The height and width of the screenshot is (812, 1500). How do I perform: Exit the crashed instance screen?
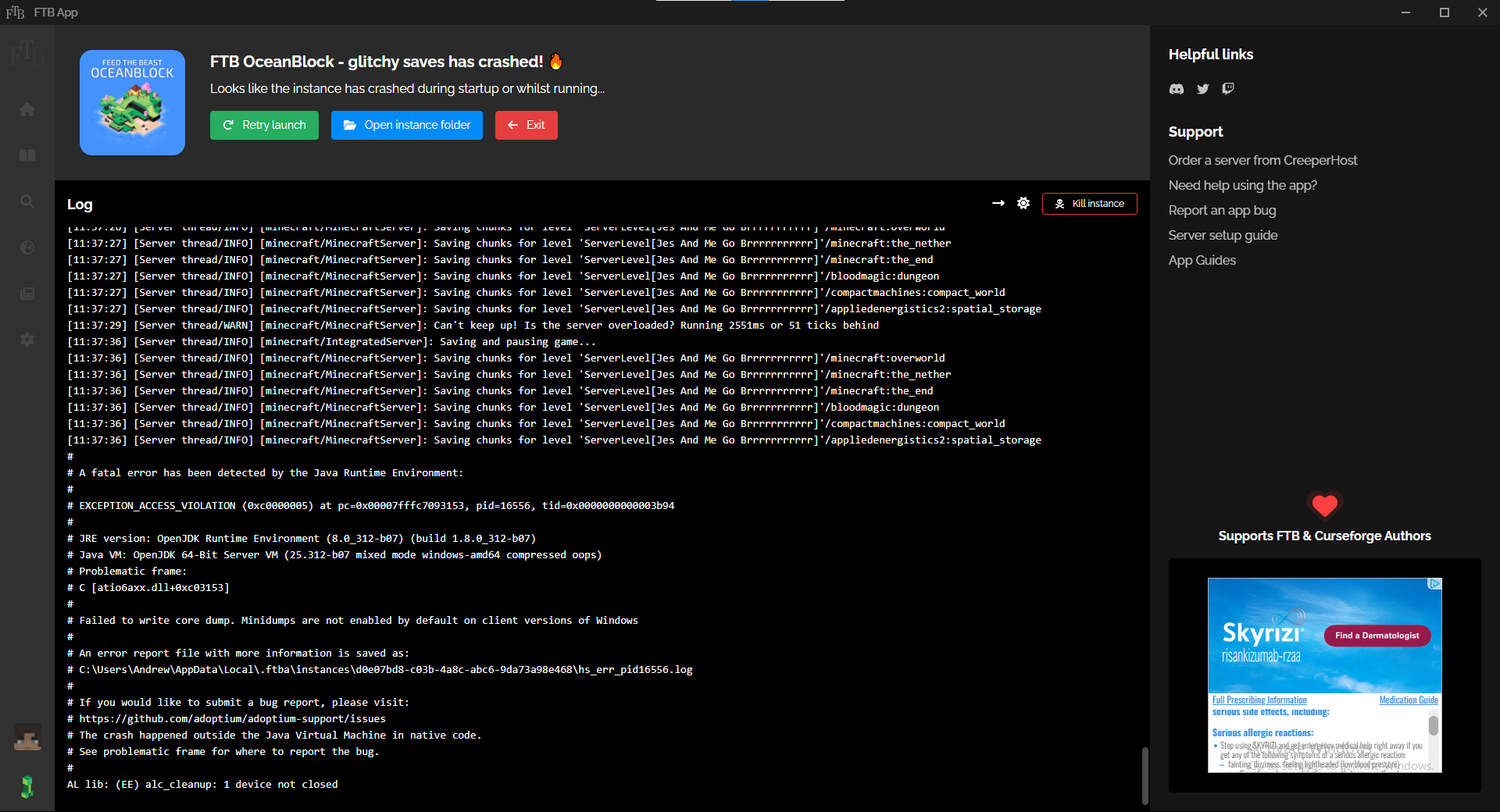click(526, 125)
